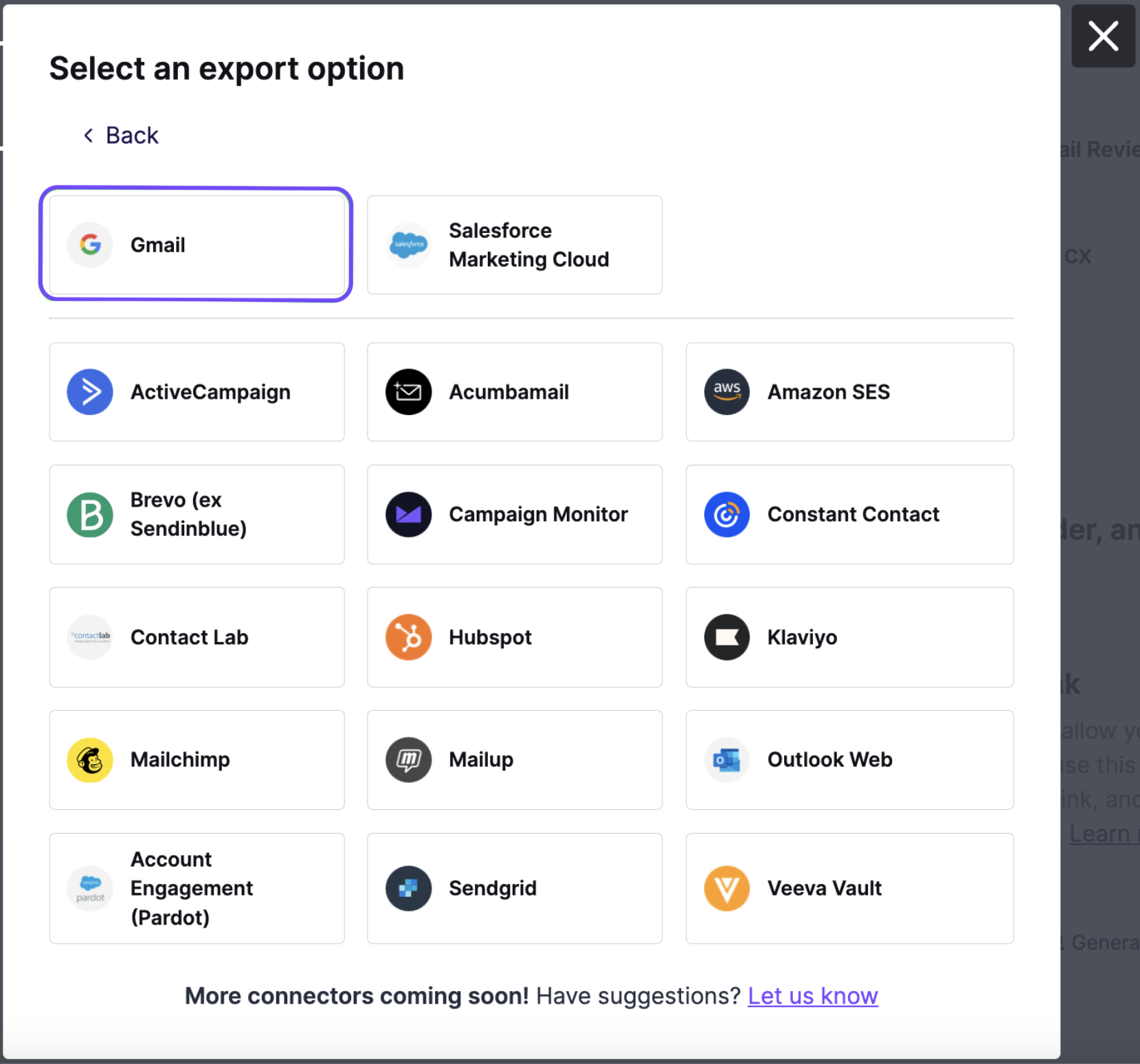Select Account Engagement (Pardot) label
Screen dimensions: 1140x1064
click(192, 888)
